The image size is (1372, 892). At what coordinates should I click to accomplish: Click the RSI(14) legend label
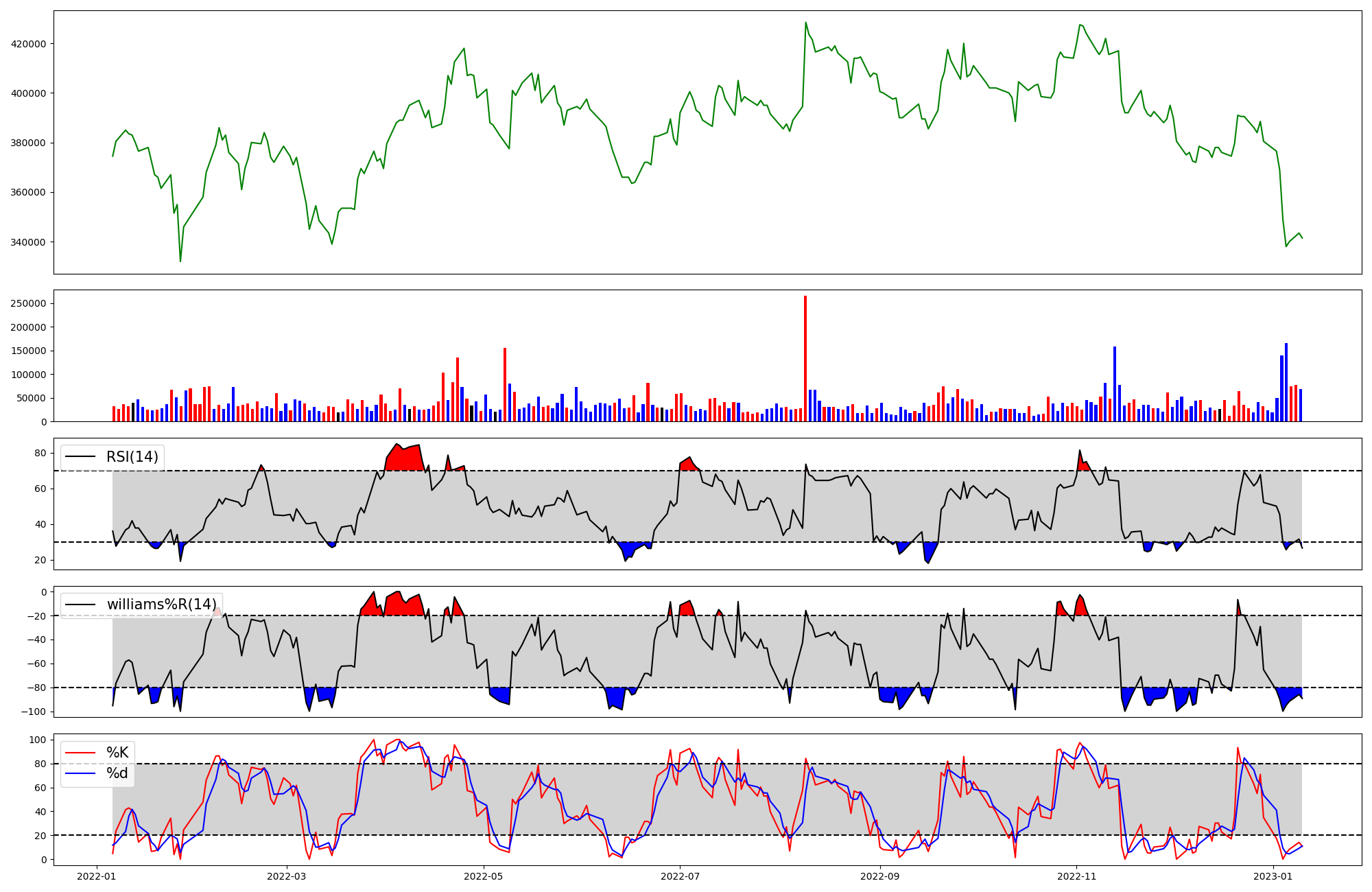[x=132, y=457]
